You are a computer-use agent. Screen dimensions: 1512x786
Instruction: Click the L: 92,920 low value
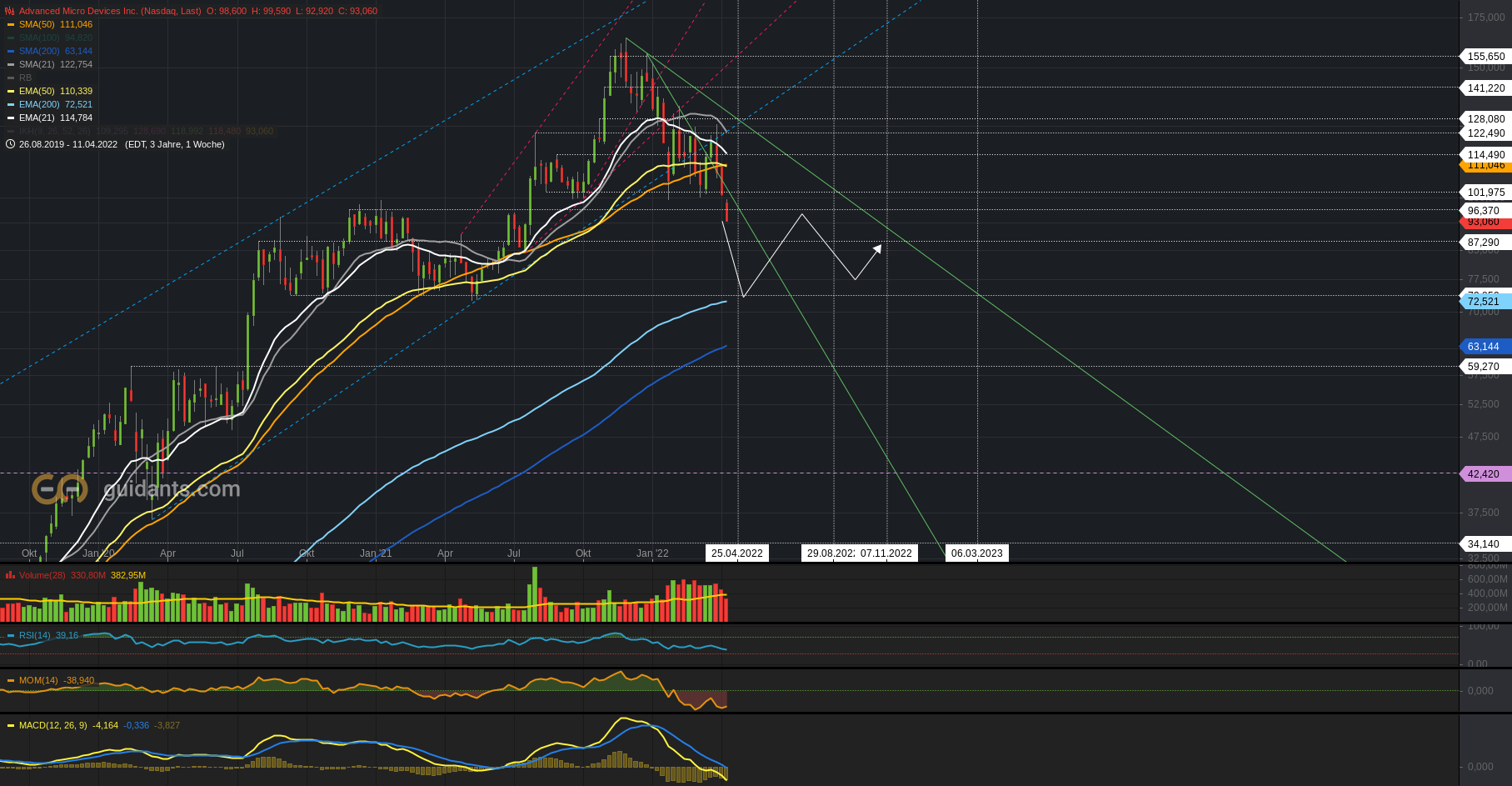point(315,11)
